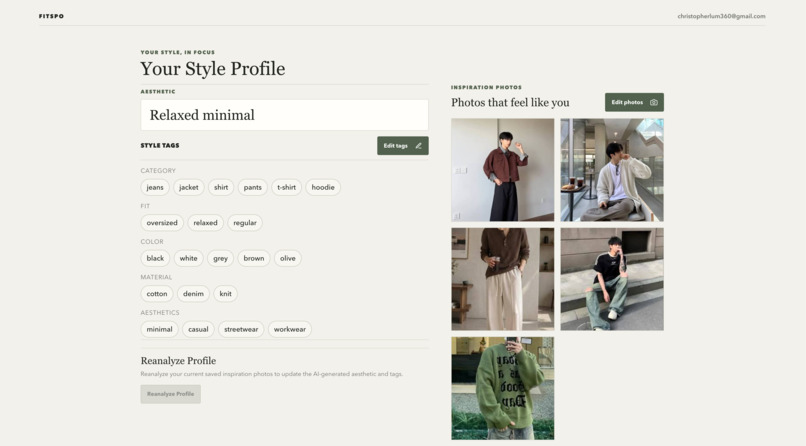
Task: Click the workwear aesthetics tag
Action: click(x=290, y=329)
